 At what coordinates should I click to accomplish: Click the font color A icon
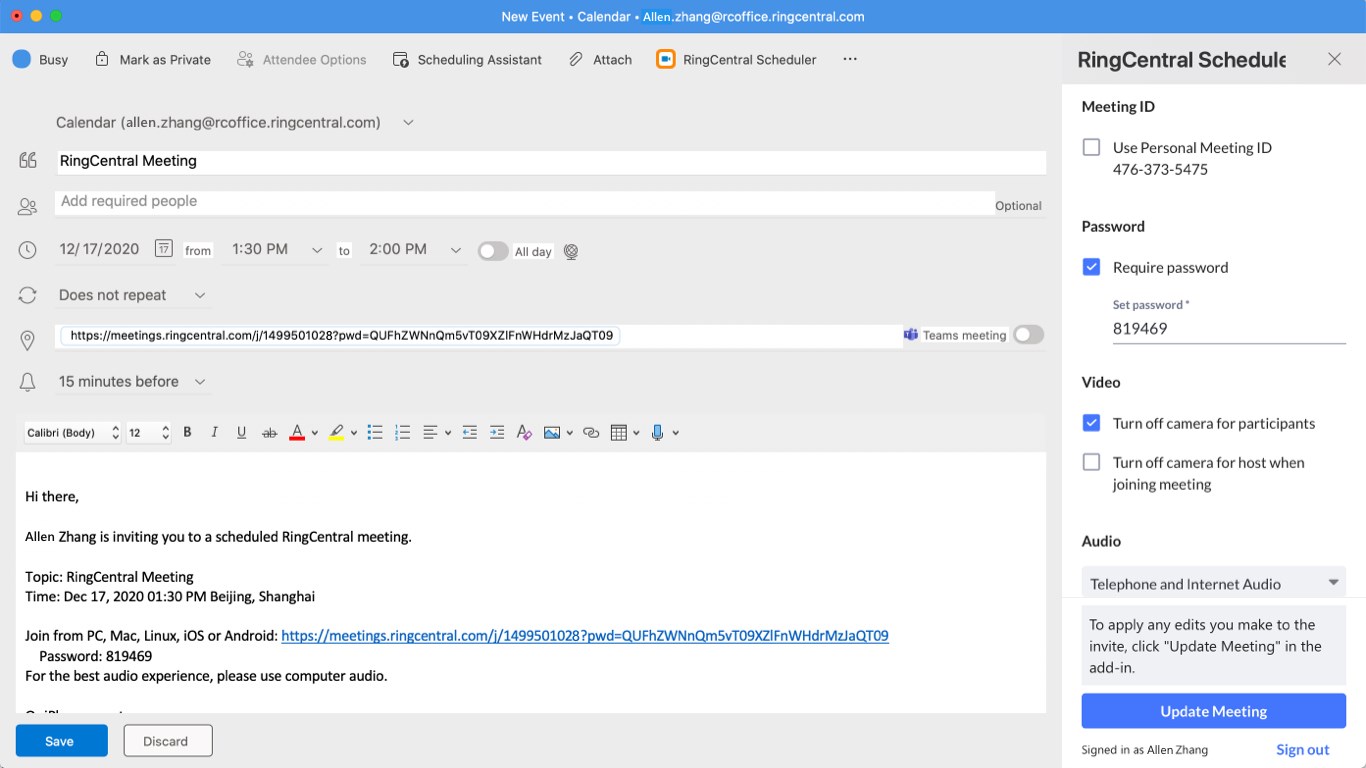coord(297,433)
